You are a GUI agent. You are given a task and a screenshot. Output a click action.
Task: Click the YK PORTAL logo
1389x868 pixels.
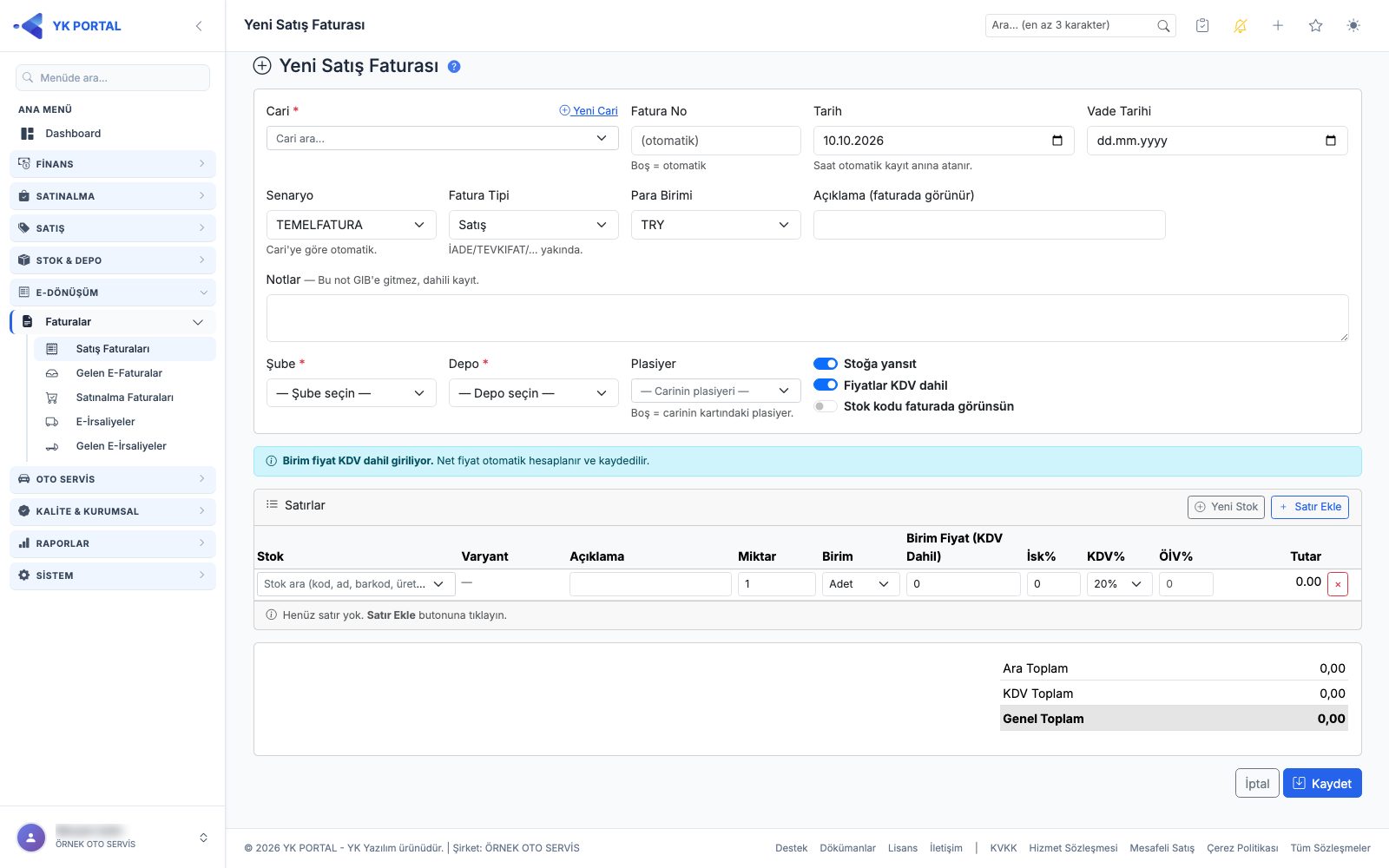pos(68,26)
